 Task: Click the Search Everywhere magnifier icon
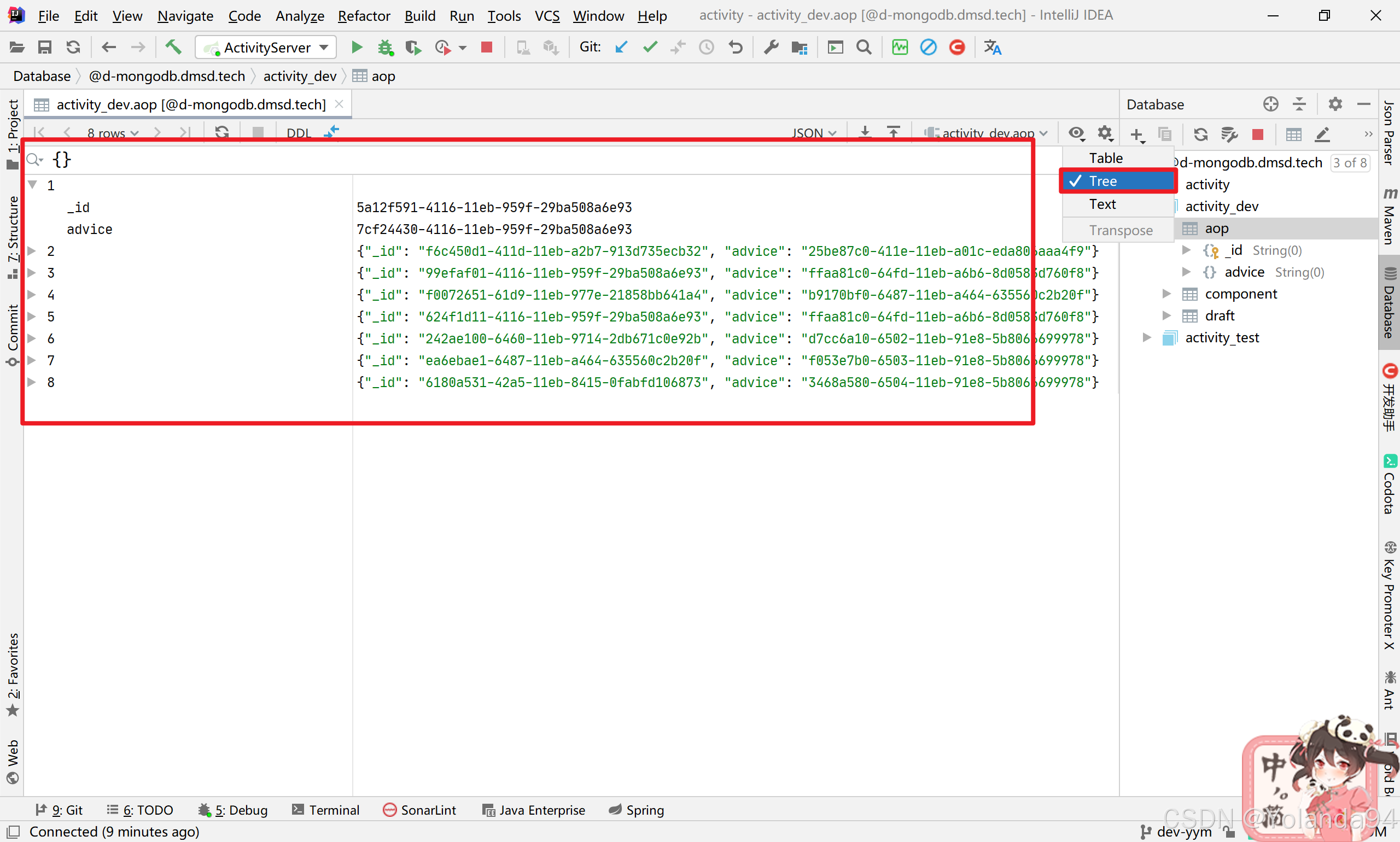[x=864, y=48]
